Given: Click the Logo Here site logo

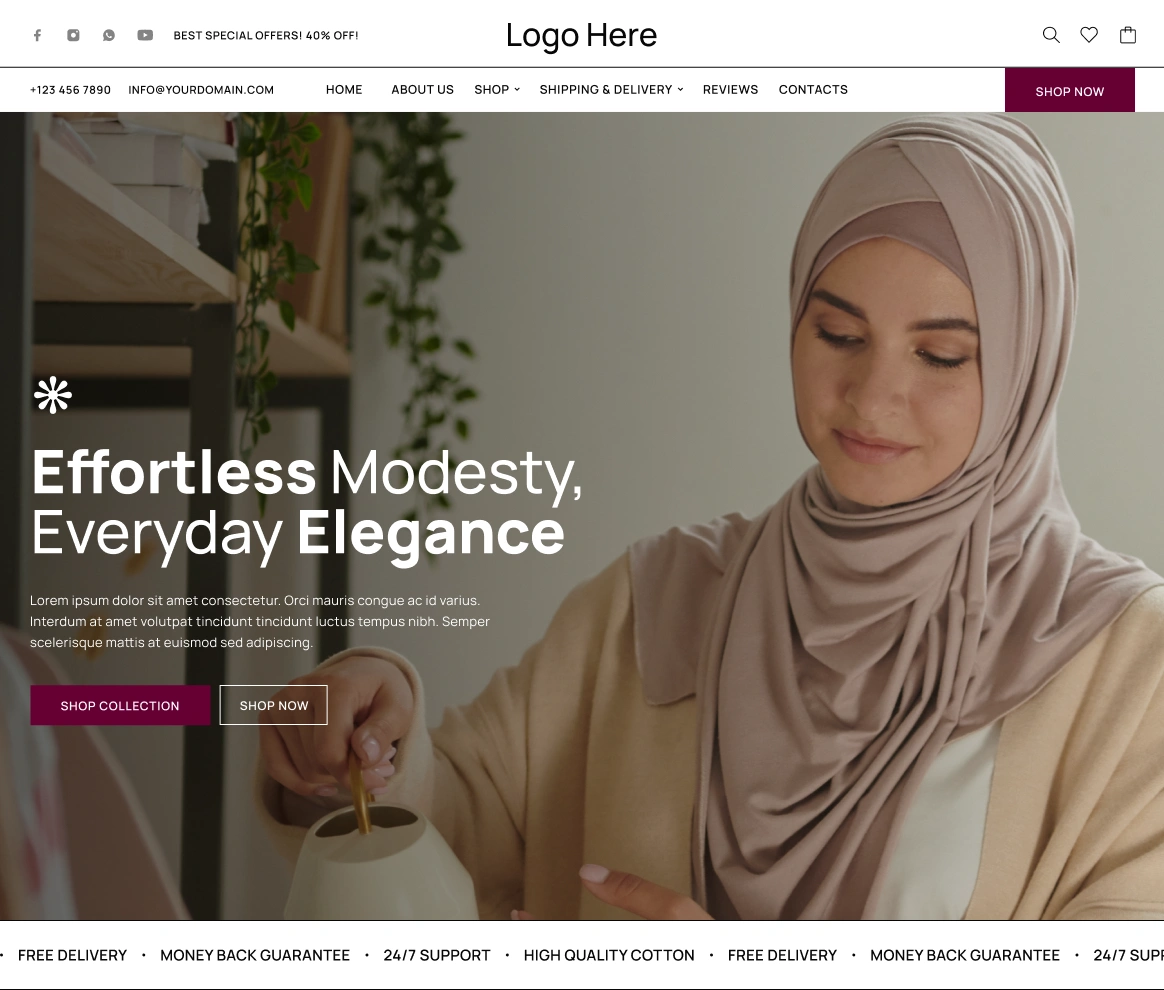Looking at the screenshot, I should tap(581, 36).
